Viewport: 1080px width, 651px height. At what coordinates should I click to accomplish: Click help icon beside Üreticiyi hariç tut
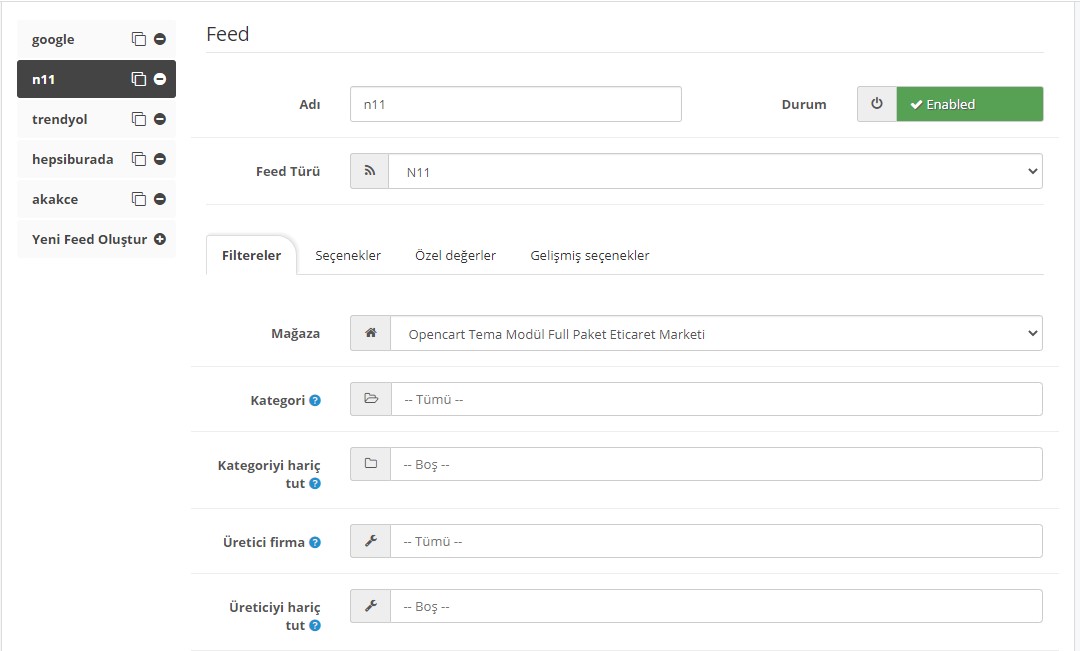coord(315,625)
